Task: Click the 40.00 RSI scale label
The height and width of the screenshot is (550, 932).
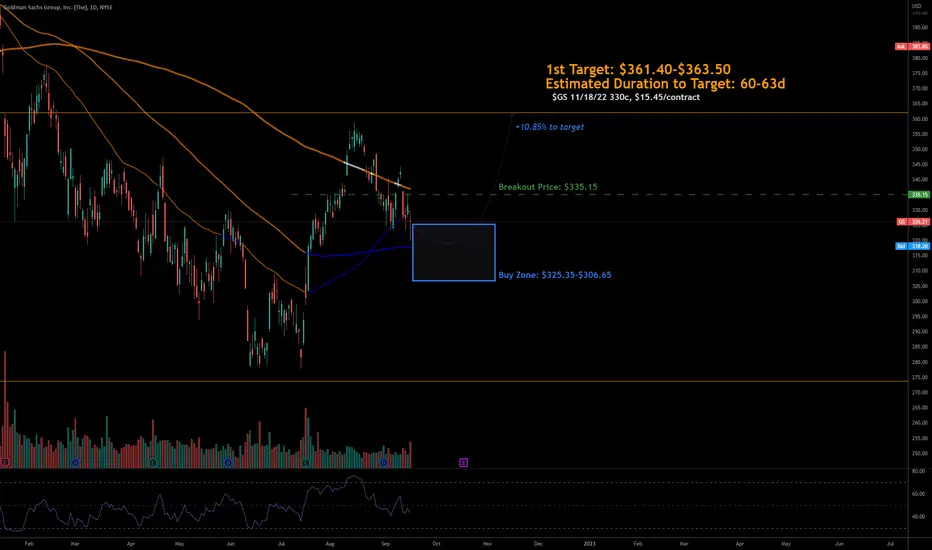Action: [919, 517]
